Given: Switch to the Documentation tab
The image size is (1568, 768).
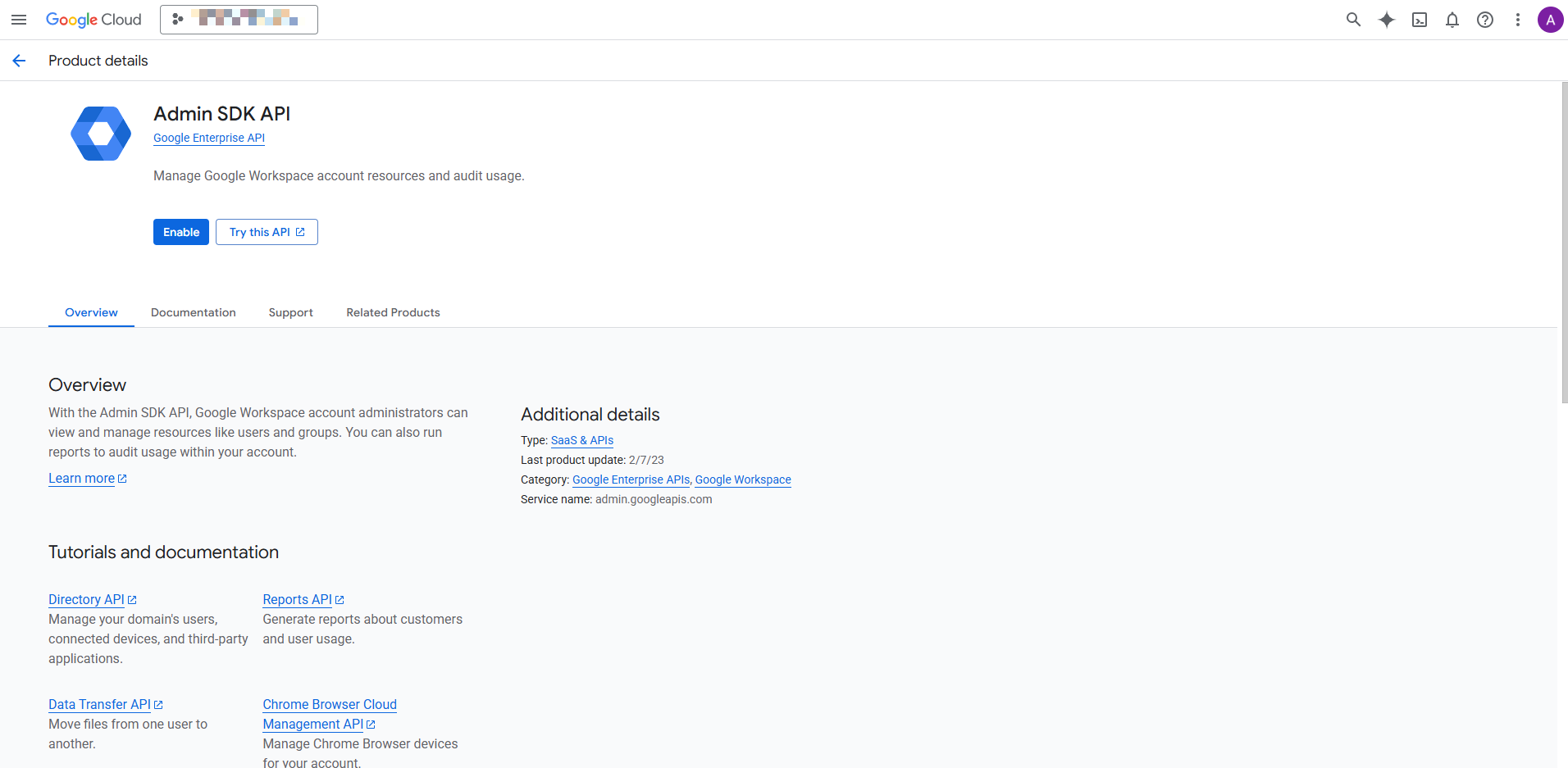Looking at the screenshot, I should click(x=194, y=312).
